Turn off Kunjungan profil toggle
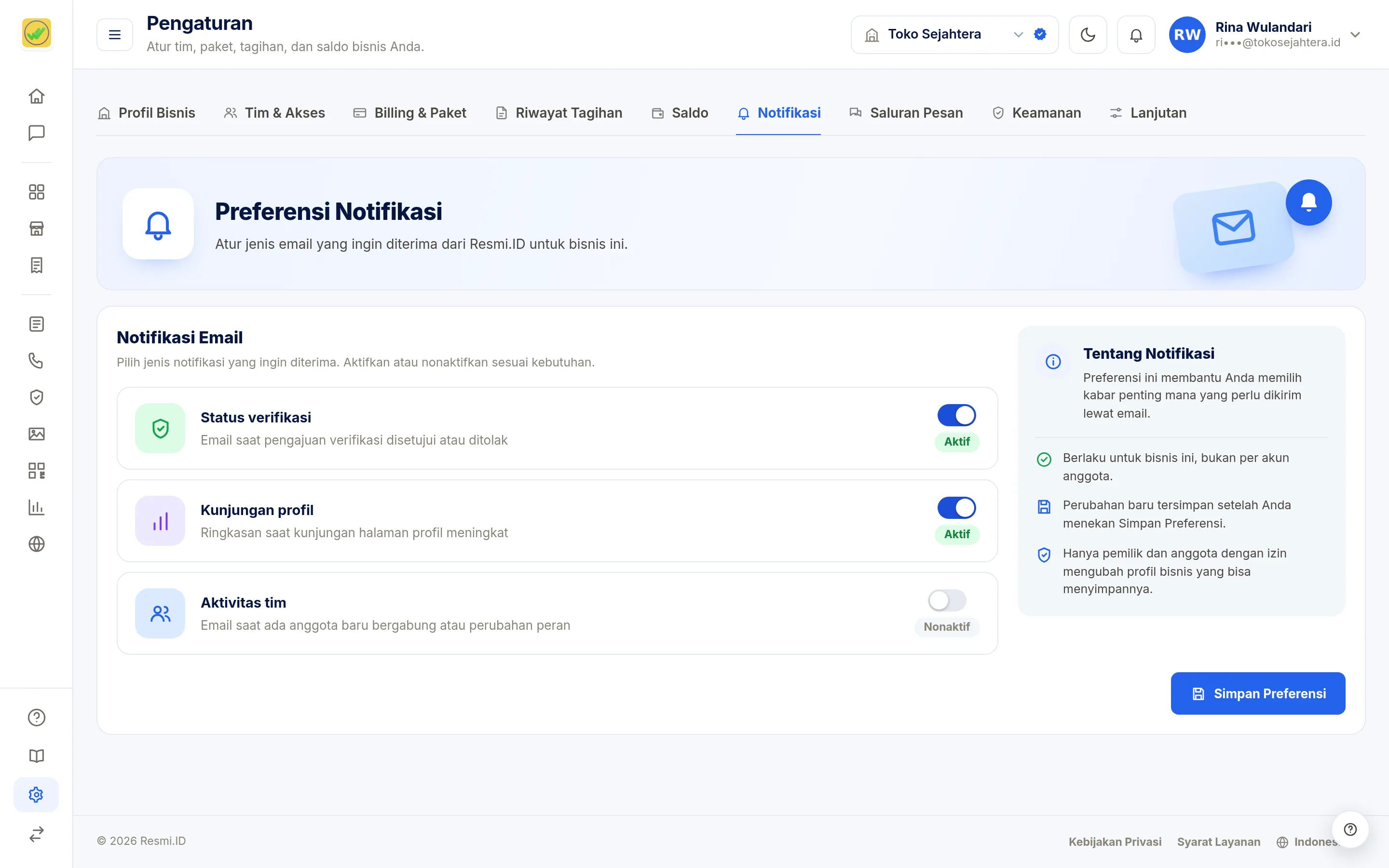This screenshot has height=868, width=1389. [956, 507]
